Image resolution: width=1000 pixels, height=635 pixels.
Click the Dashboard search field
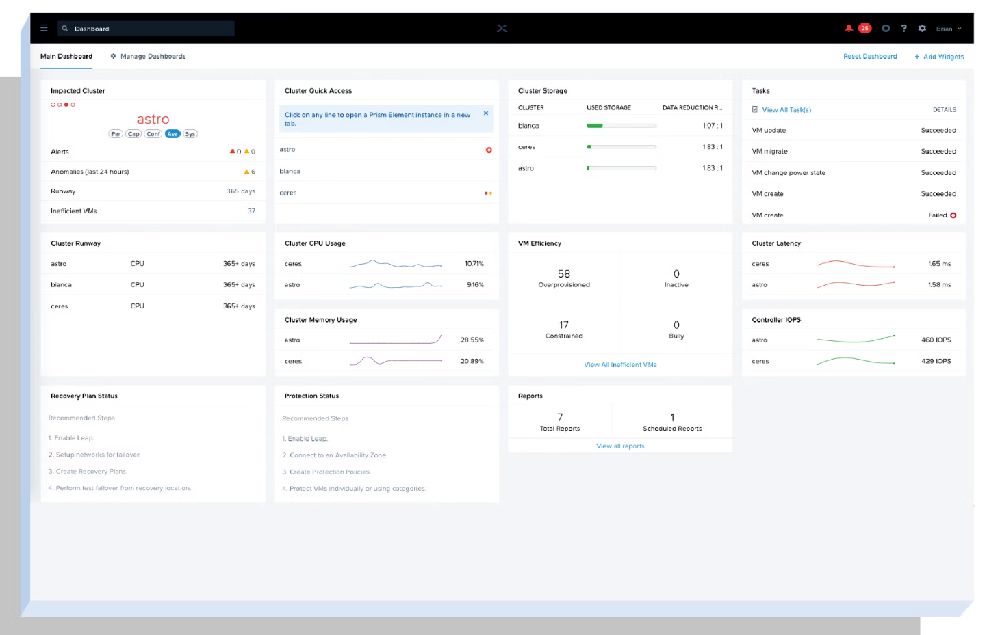(x=146, y=28)
